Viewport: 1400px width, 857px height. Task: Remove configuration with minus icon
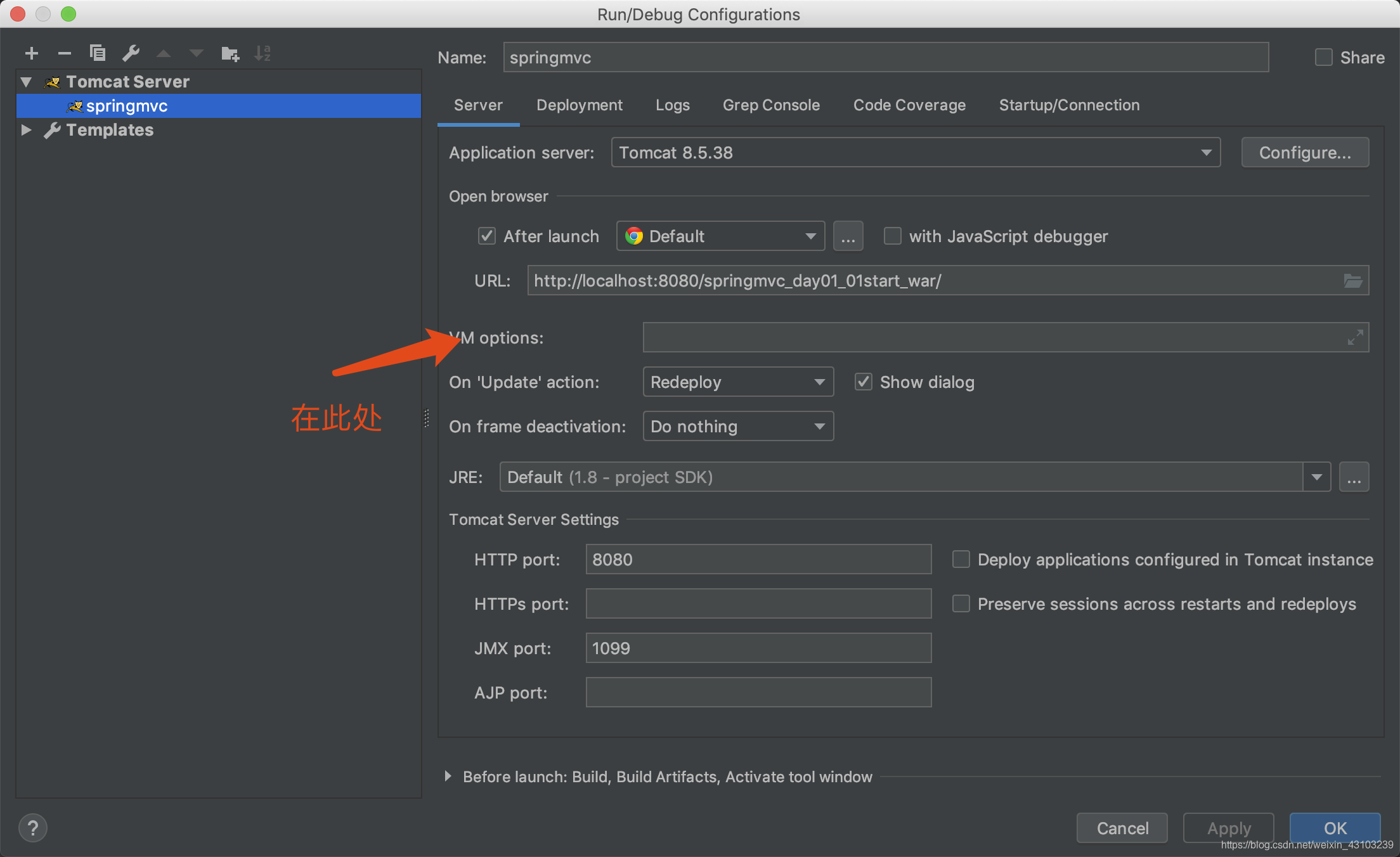[x=65, y=53]
